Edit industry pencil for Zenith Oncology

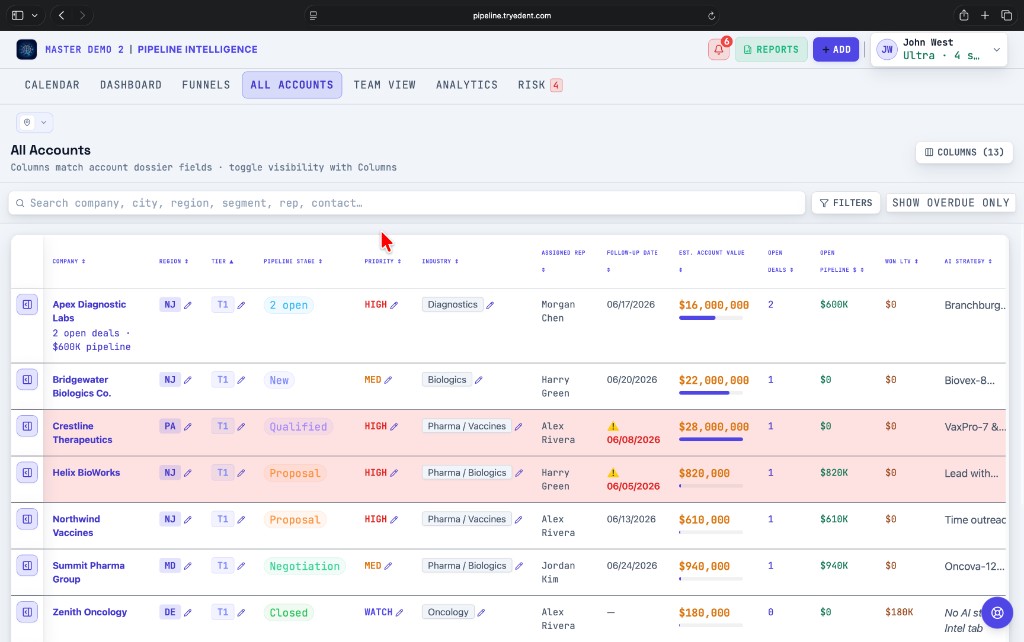pyautogui.click(x=481, y=613)
